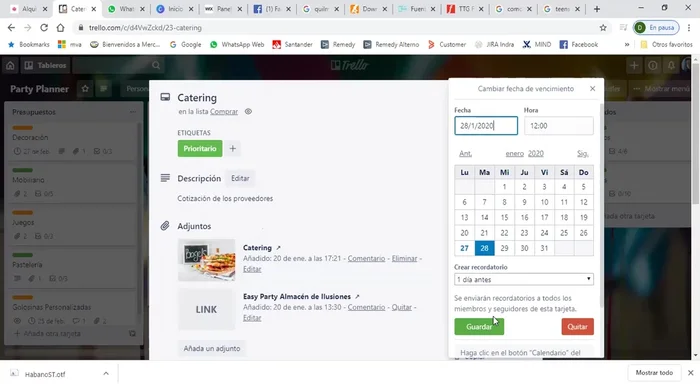700x386 pixels.
Task: Close the downloads bar
Action: coord(691,373)
